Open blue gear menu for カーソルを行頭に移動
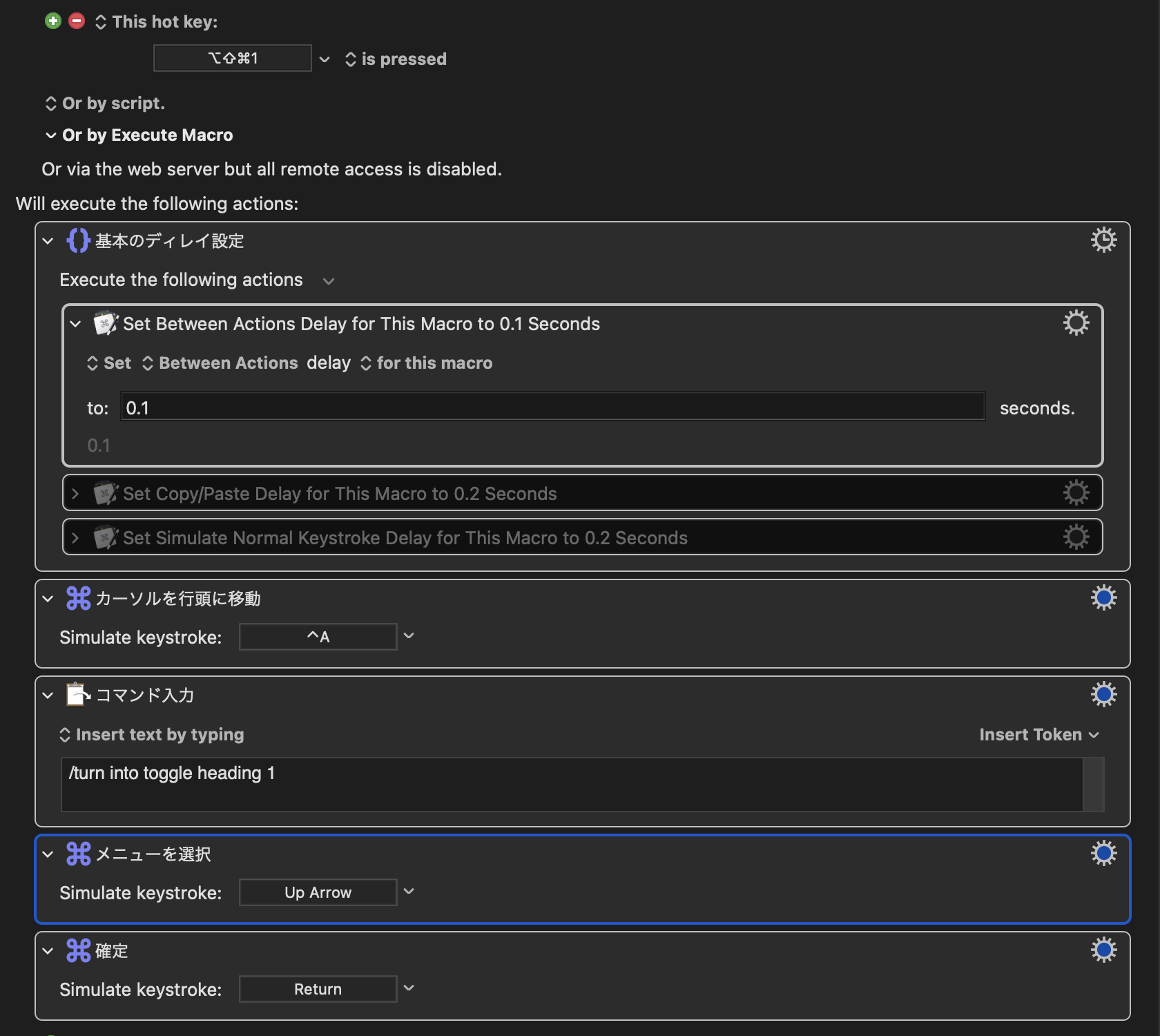 point(1103,597)
